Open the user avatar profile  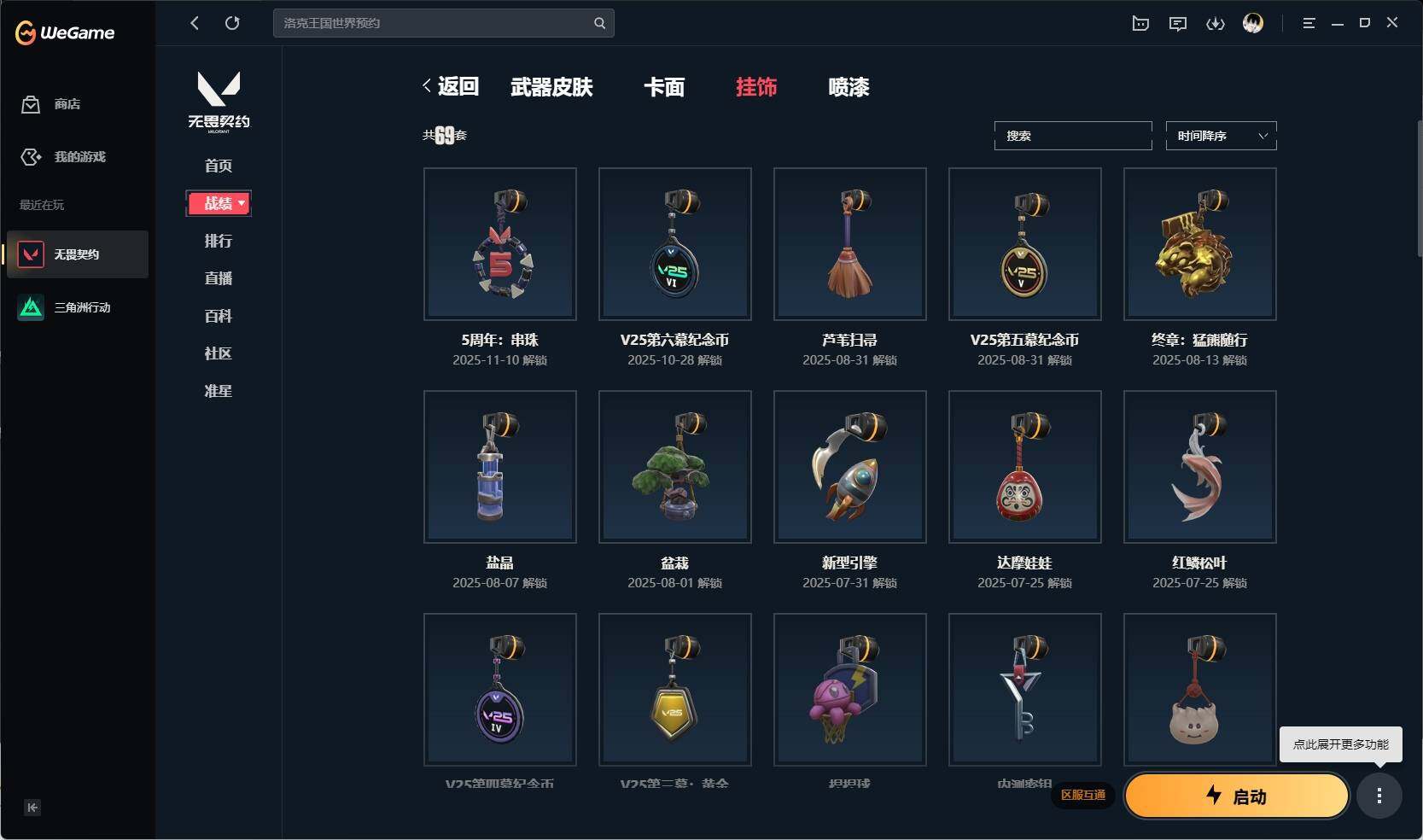pyautogui.click(x=1253, y=23)
